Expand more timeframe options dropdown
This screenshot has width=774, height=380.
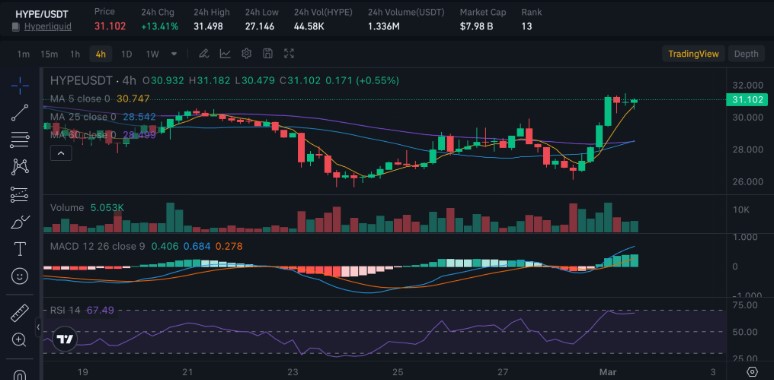coord(174,54)
